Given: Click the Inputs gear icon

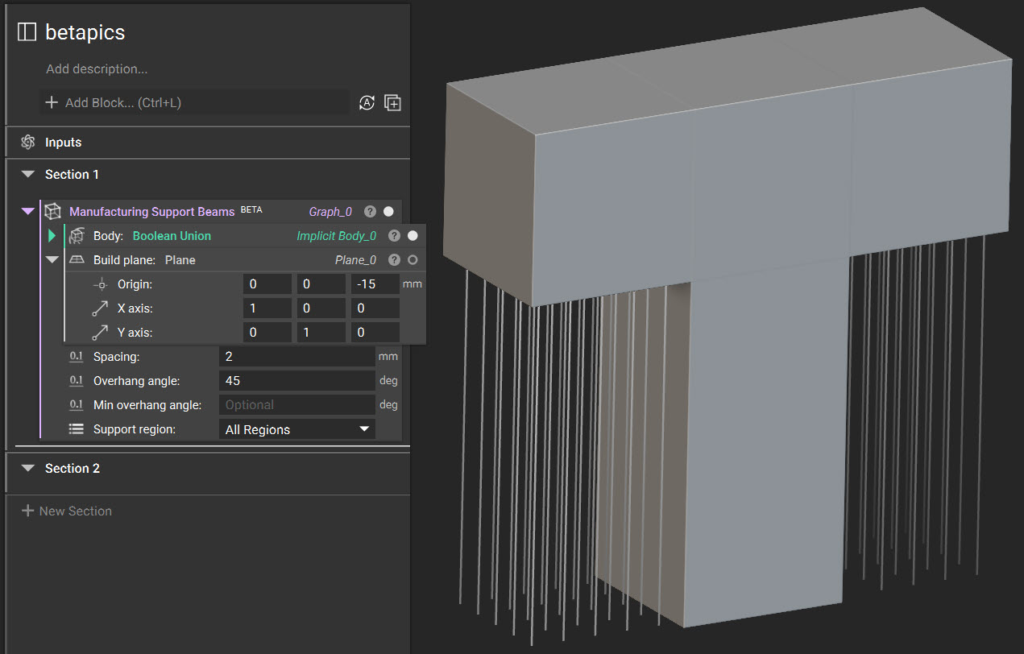Looking at the screenshot, I should [x=28, y=142].
